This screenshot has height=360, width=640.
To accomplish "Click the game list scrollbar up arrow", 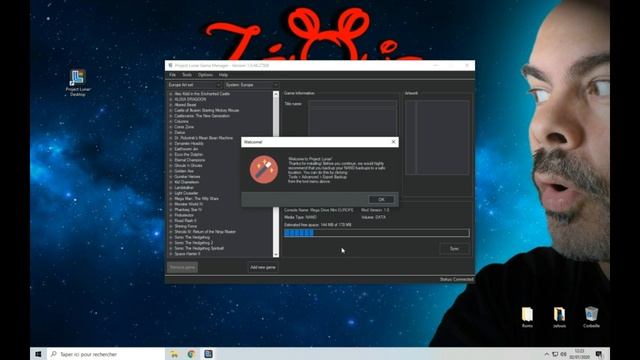I will 276,94.
